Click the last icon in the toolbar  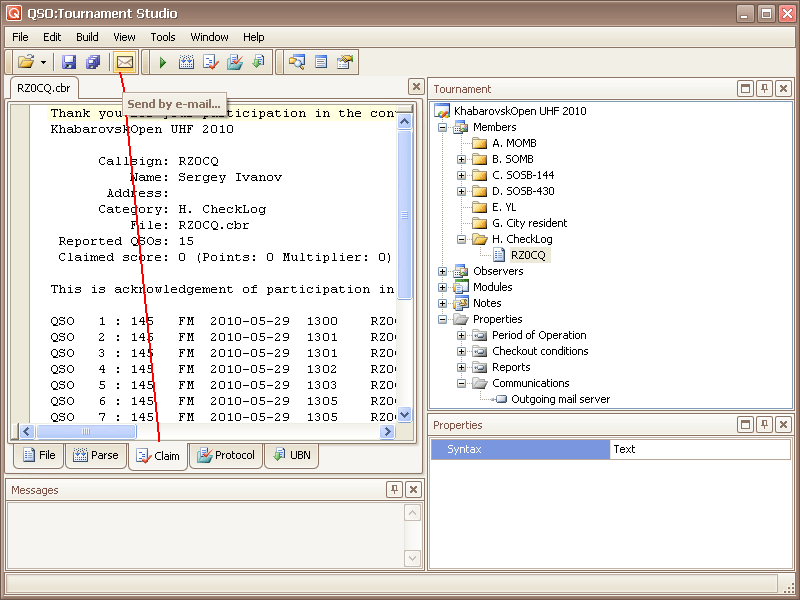[x=345, y=62]
